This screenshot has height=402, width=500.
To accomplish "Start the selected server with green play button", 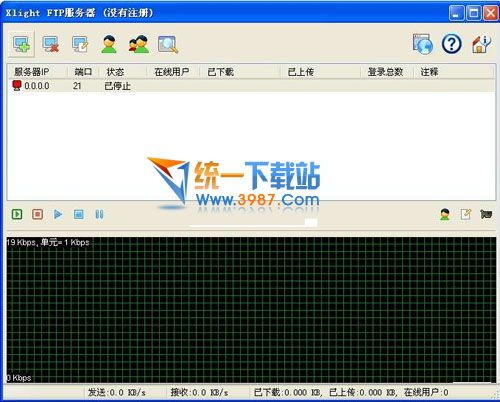I will click(17, 214).
